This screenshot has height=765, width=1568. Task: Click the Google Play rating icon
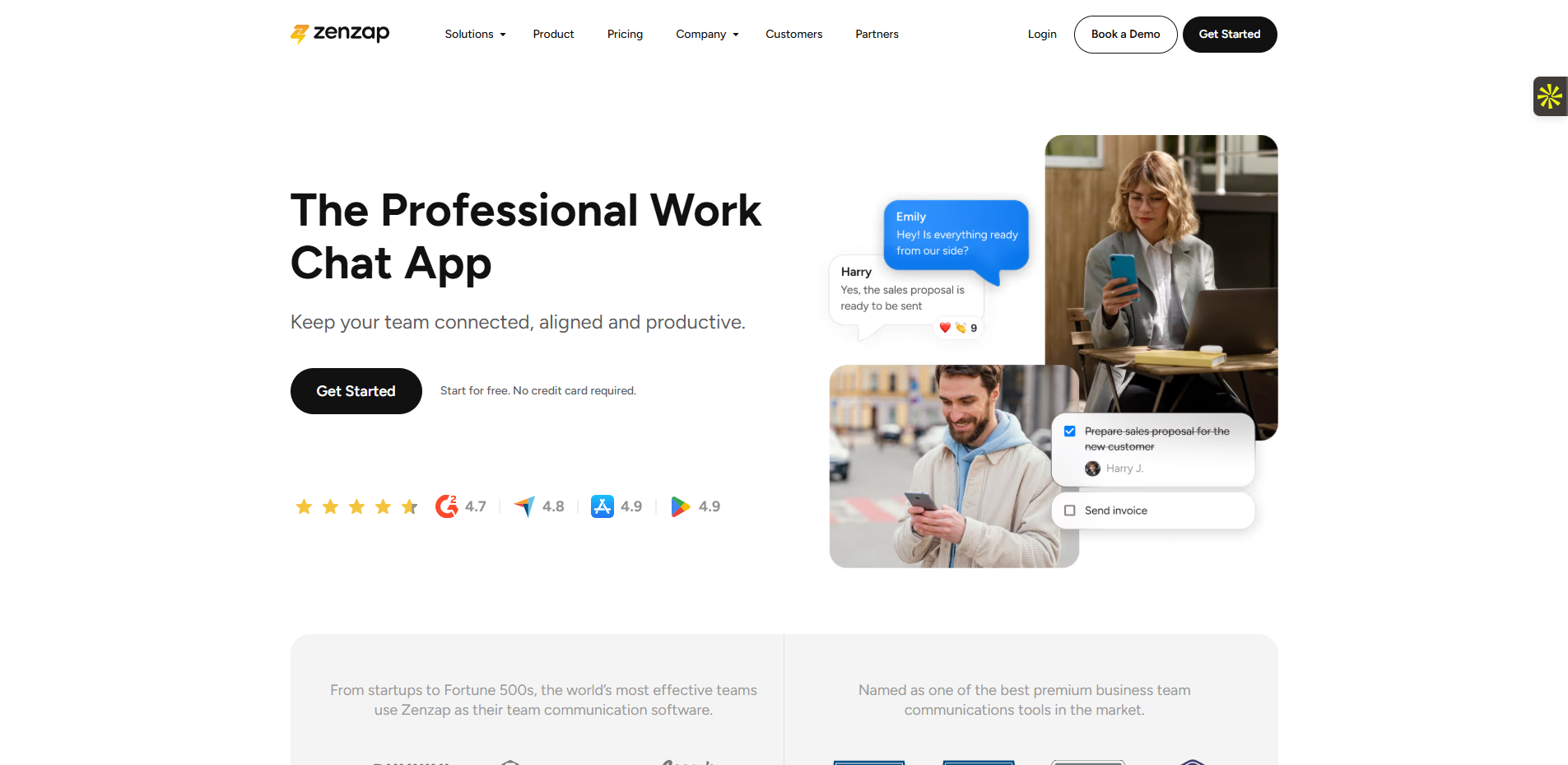click(681, 506)
